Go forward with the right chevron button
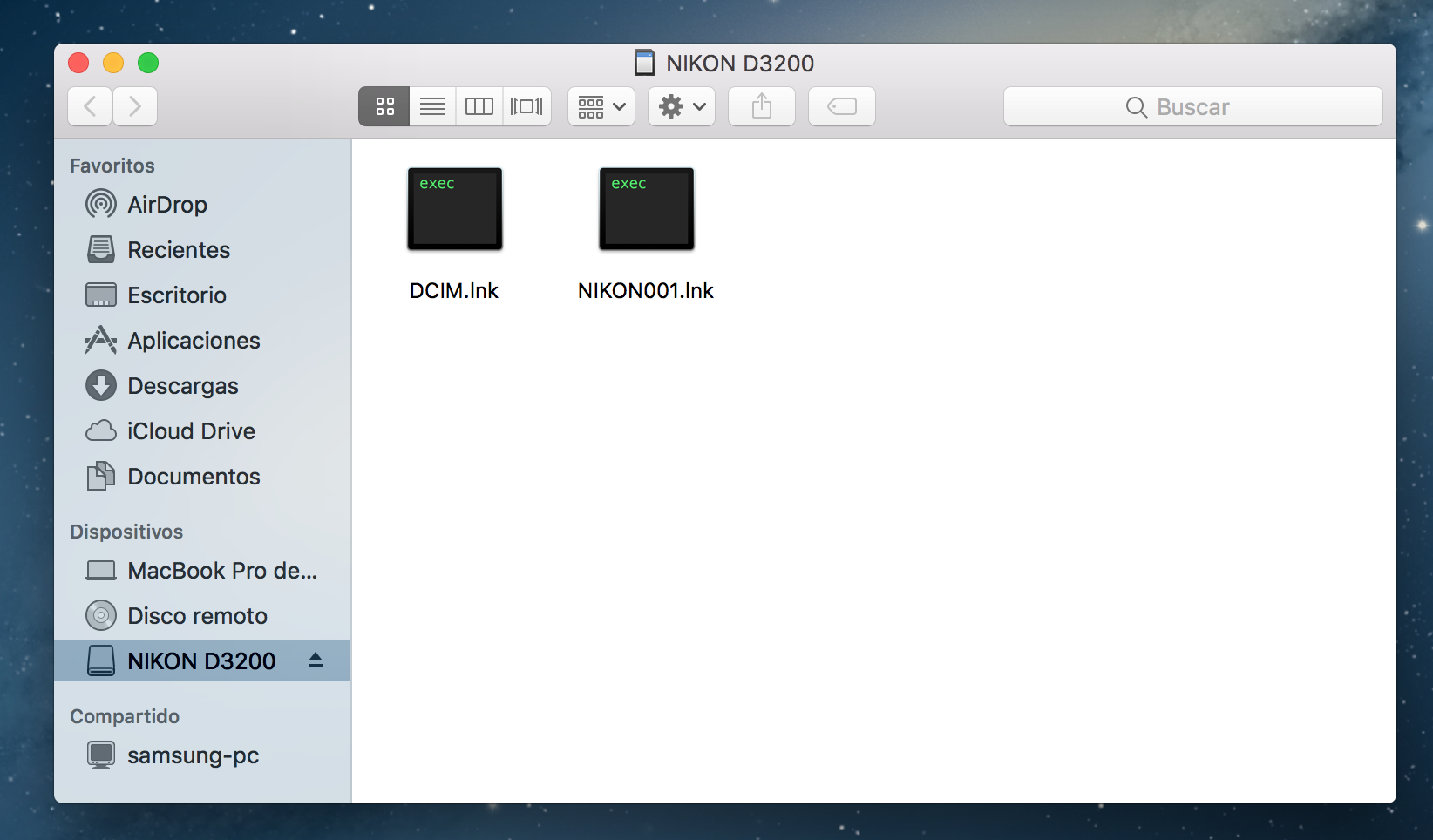Screen dimensions: 1433x840 (135, 106)
